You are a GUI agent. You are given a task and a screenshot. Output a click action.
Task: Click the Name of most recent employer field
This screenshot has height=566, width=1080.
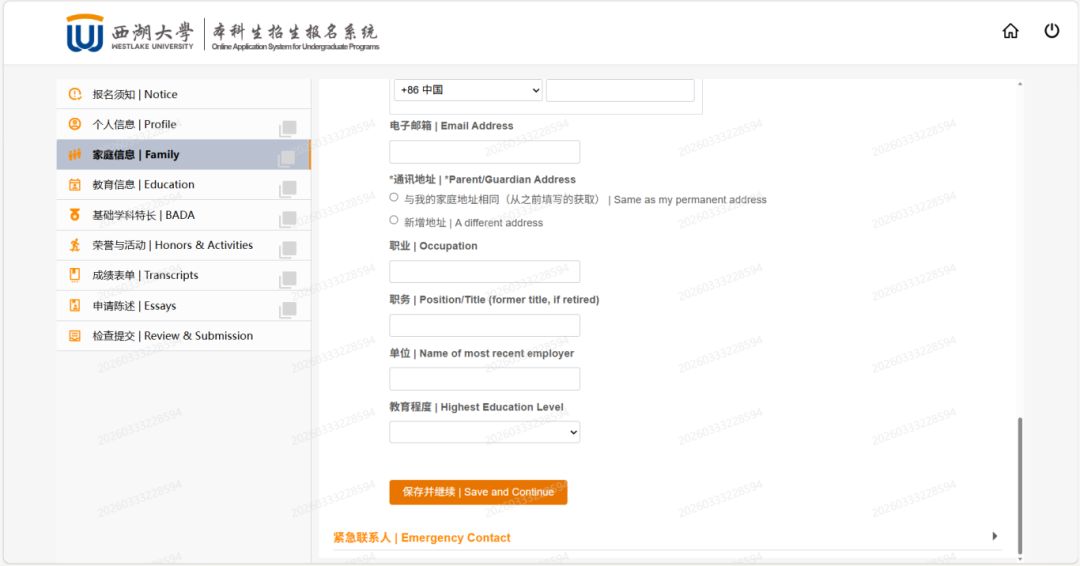[x=484, y=379]
